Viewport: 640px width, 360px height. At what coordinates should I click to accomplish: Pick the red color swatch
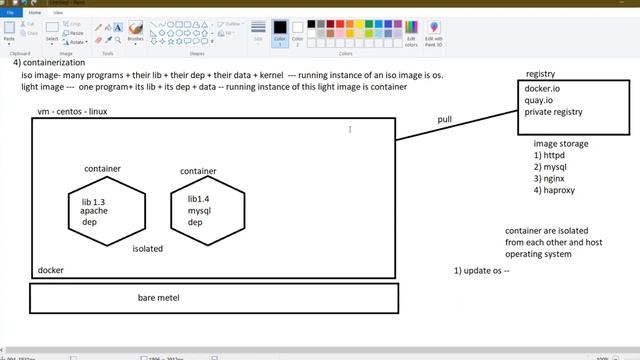click(x=340, y=24)
